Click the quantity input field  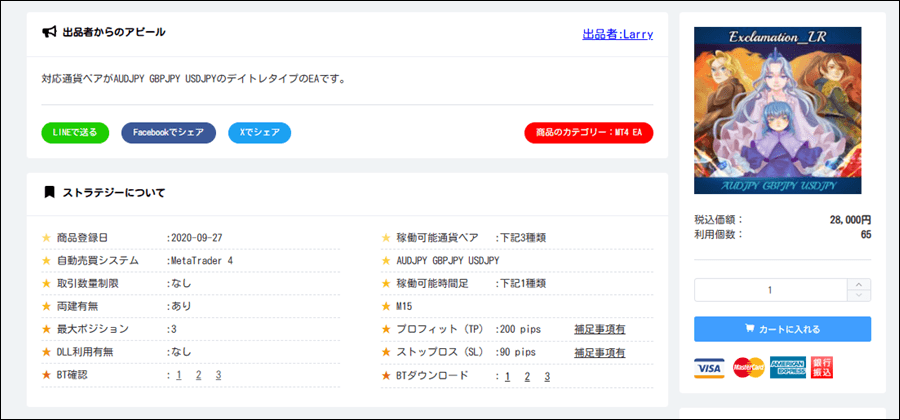point(770,290)
